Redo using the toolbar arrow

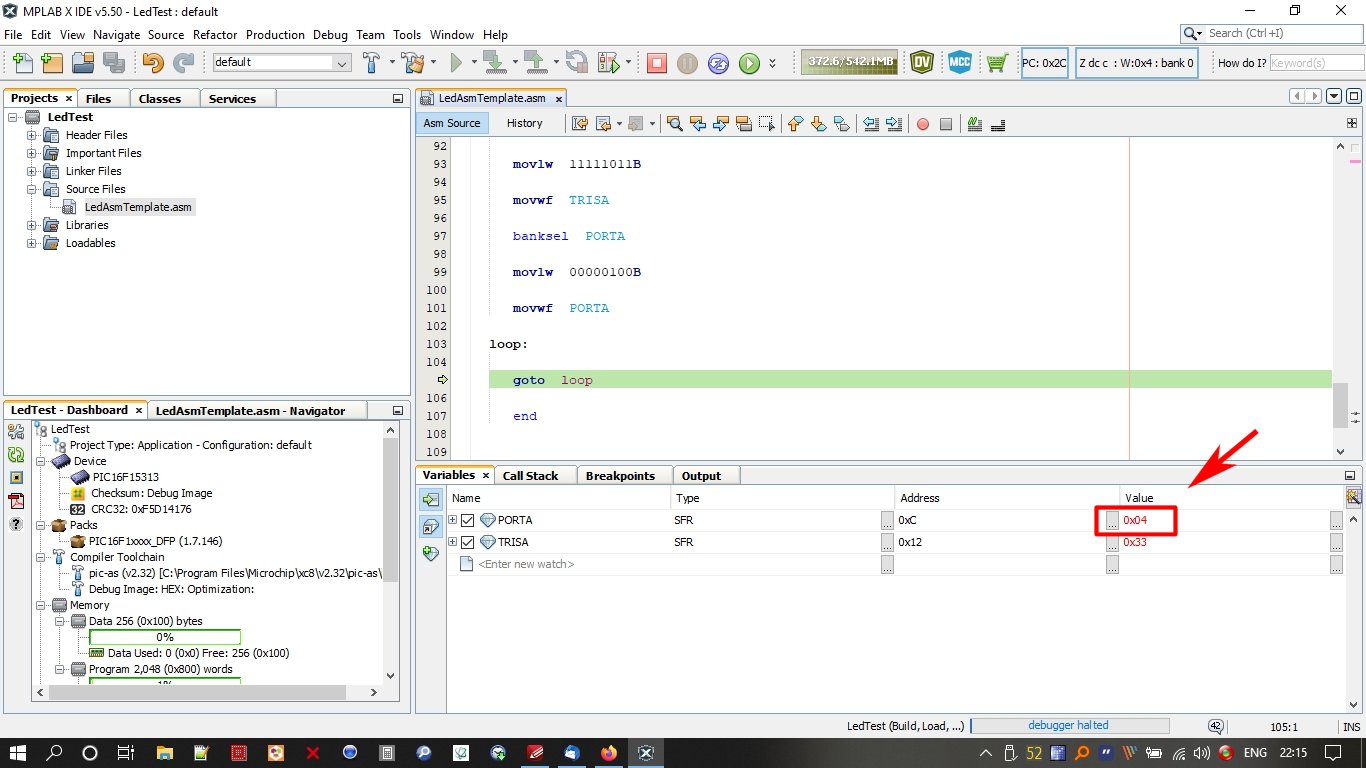coord(183,62)
